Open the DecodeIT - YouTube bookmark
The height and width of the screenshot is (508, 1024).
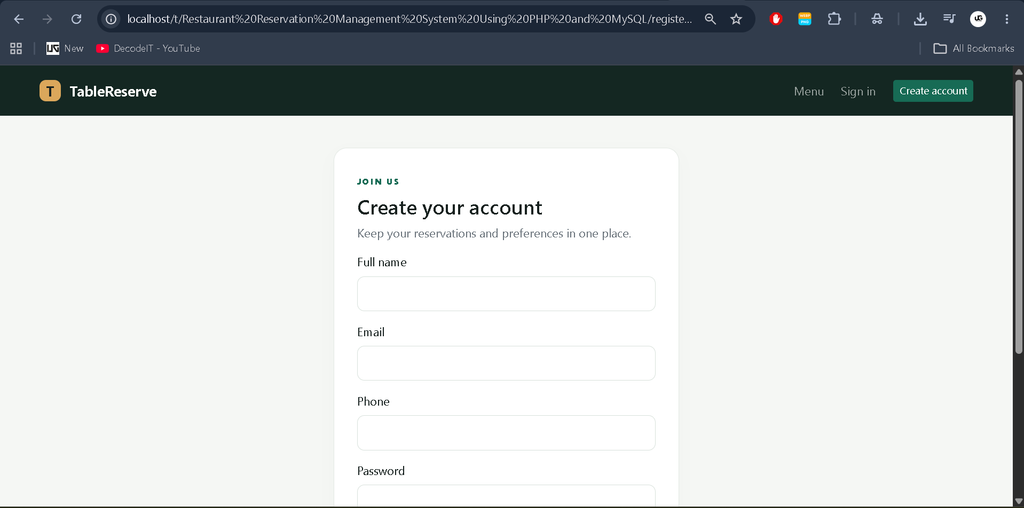(148, 48)
